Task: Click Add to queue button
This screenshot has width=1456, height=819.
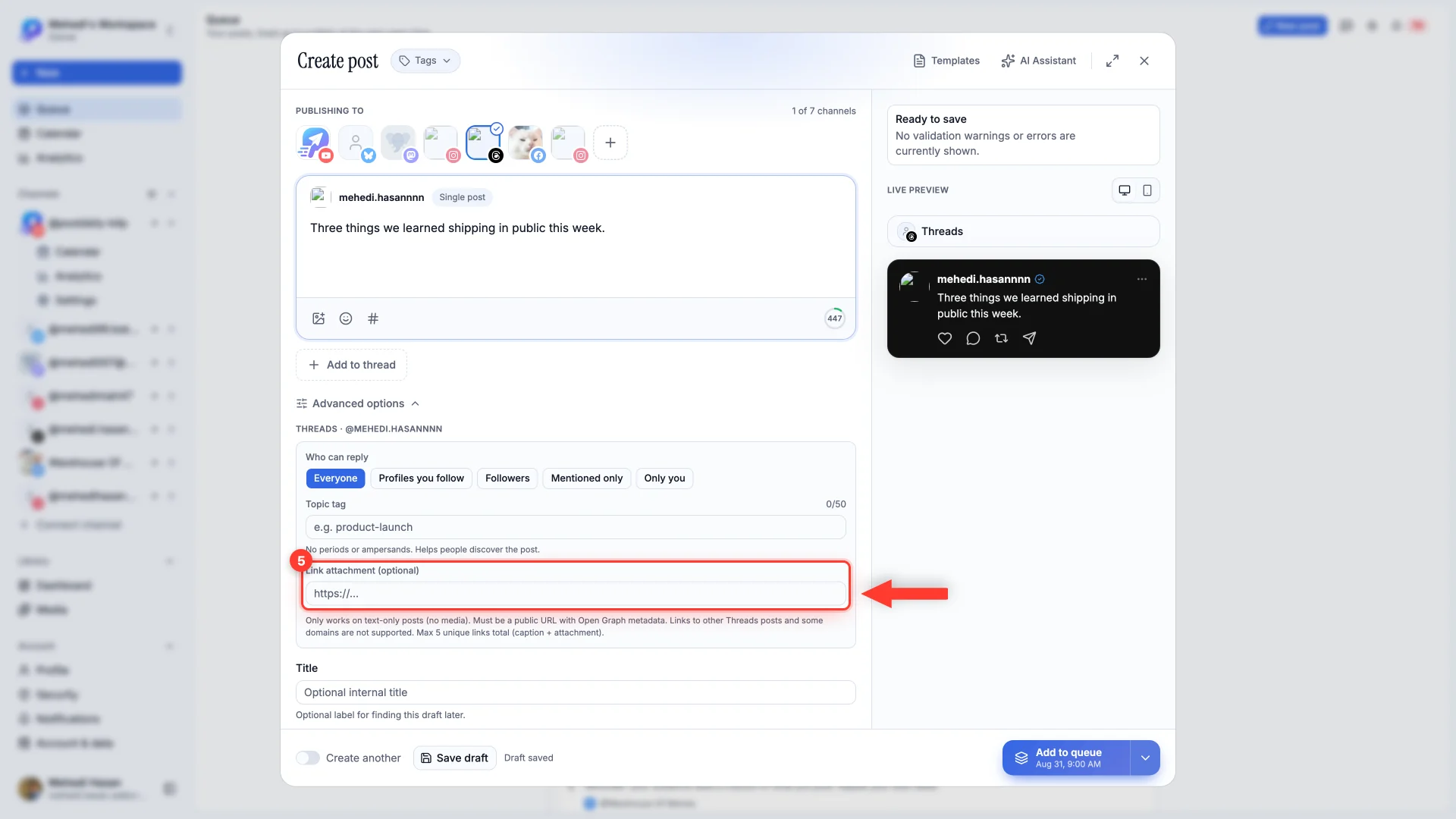Action: pos(1066,758)
